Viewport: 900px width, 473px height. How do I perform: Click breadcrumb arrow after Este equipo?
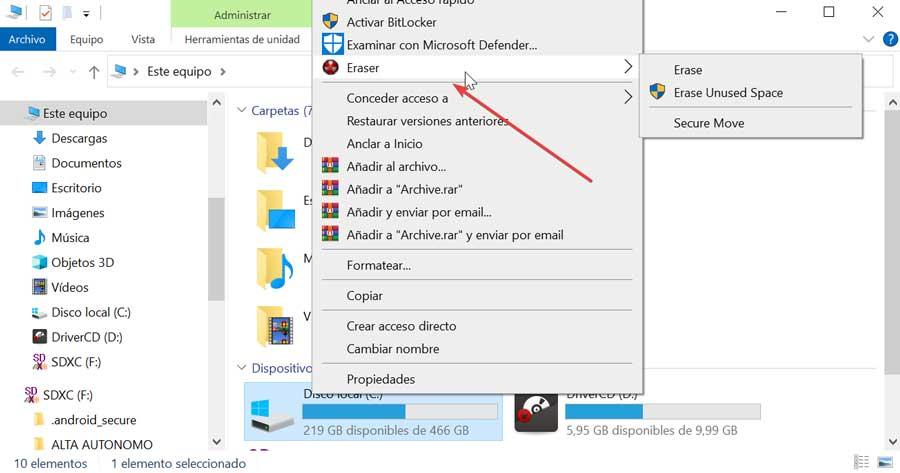click(x=223, y=72)
